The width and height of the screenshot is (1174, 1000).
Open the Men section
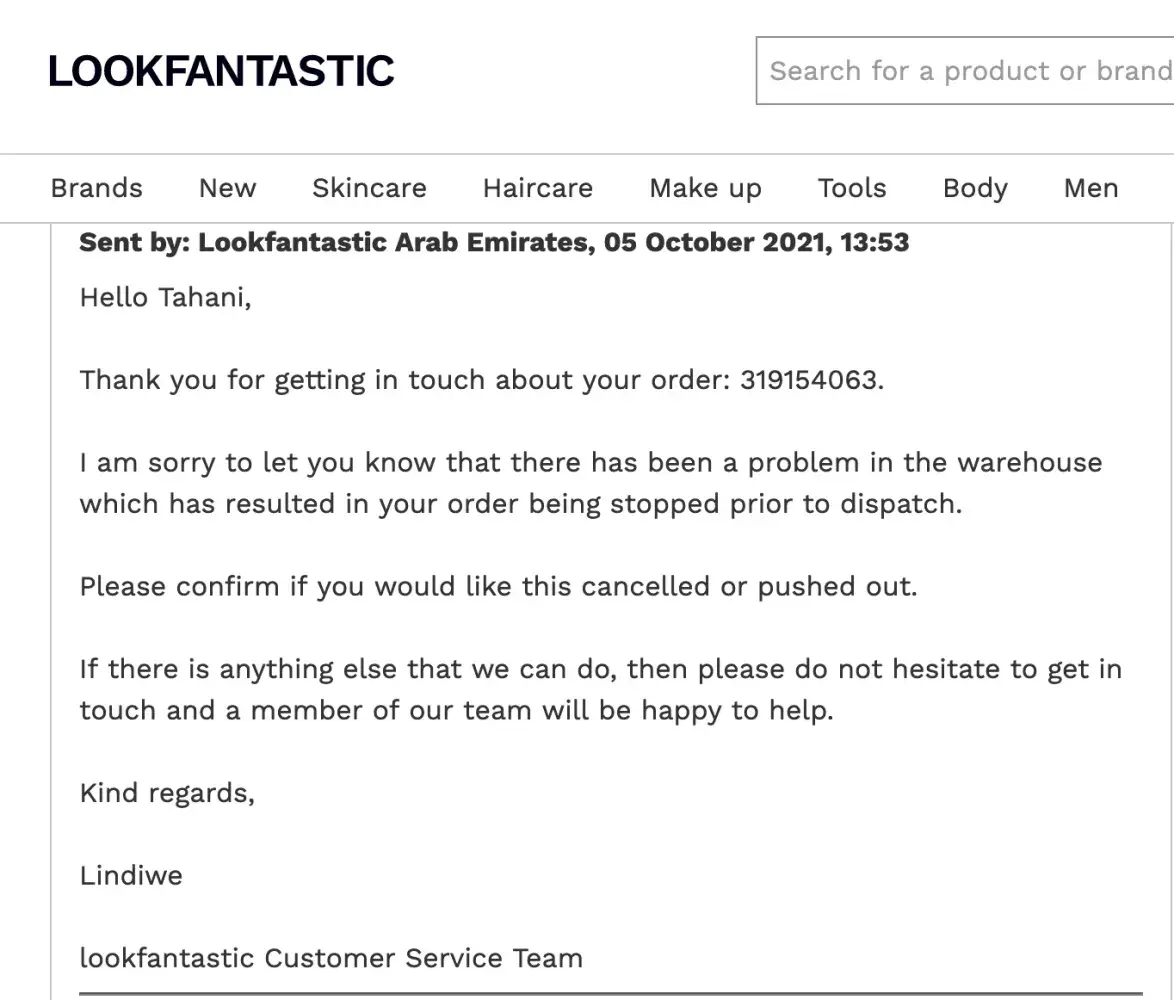1091,188
